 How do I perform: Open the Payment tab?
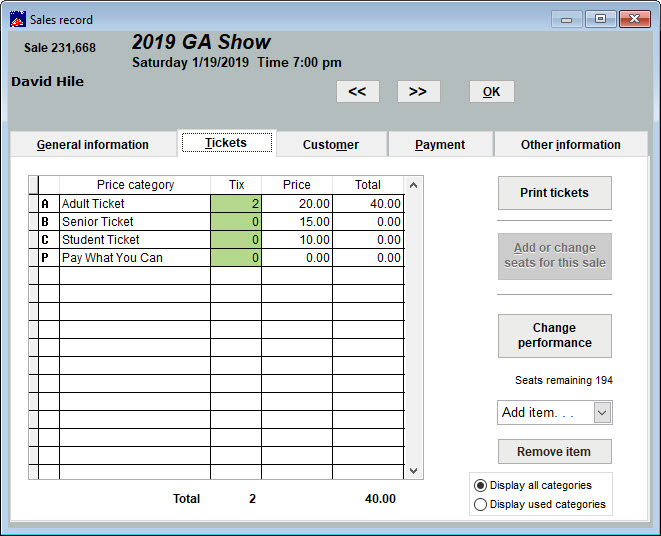tap(440, 145)
